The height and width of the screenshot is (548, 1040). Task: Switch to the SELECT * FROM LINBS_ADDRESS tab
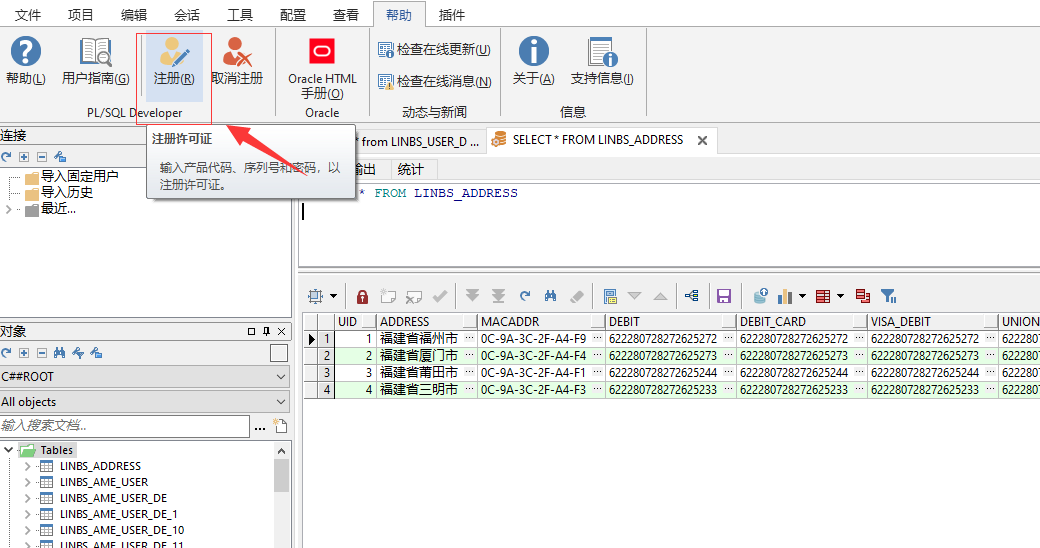(597, 140)
